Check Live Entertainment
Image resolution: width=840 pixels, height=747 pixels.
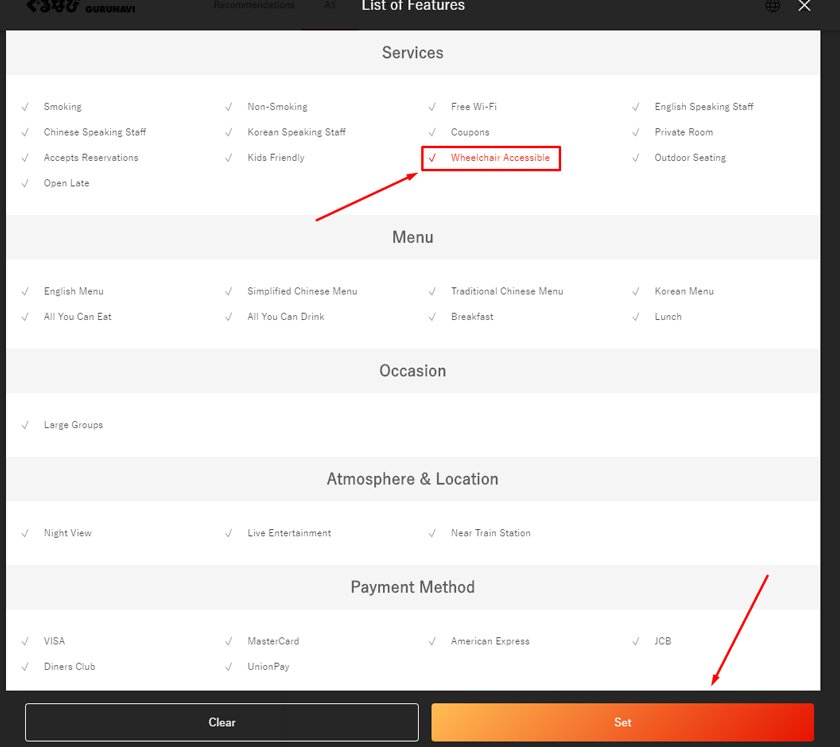[x=278, y=533]
